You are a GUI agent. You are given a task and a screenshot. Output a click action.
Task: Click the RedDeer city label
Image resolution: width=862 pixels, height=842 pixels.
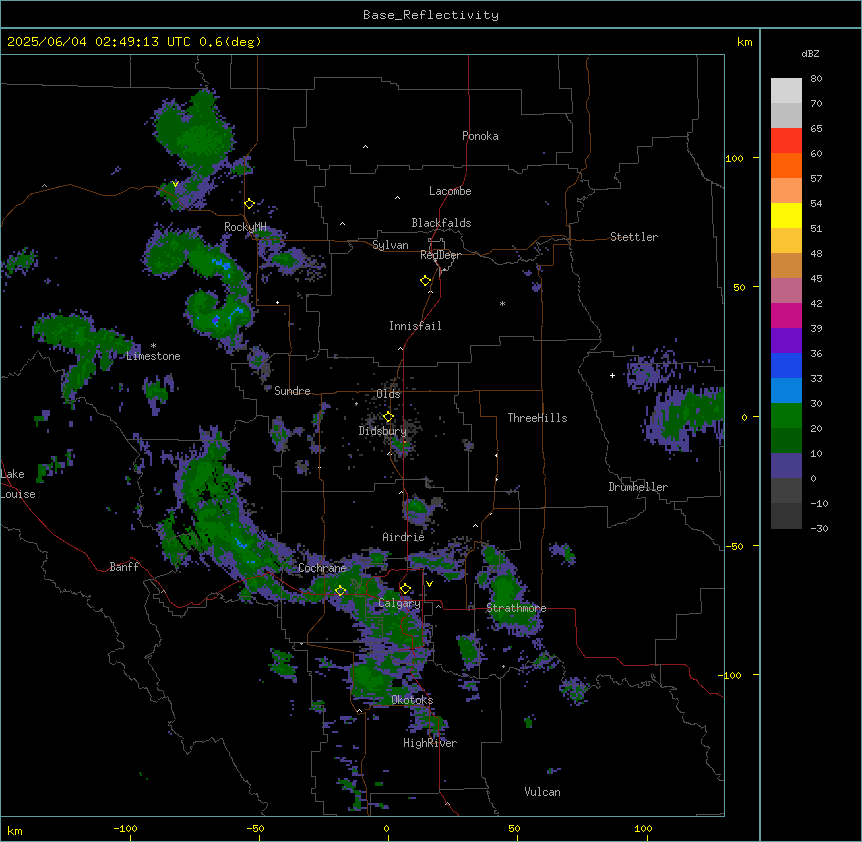pyautogui.click(x=440, y=255)
